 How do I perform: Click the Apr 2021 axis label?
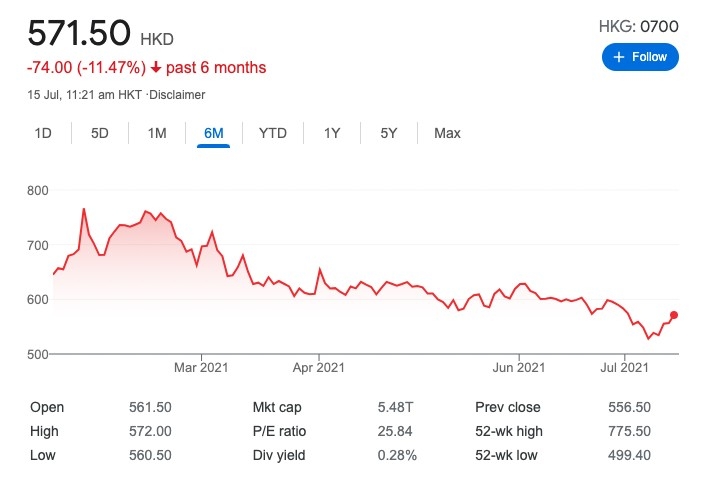point(319,367)
